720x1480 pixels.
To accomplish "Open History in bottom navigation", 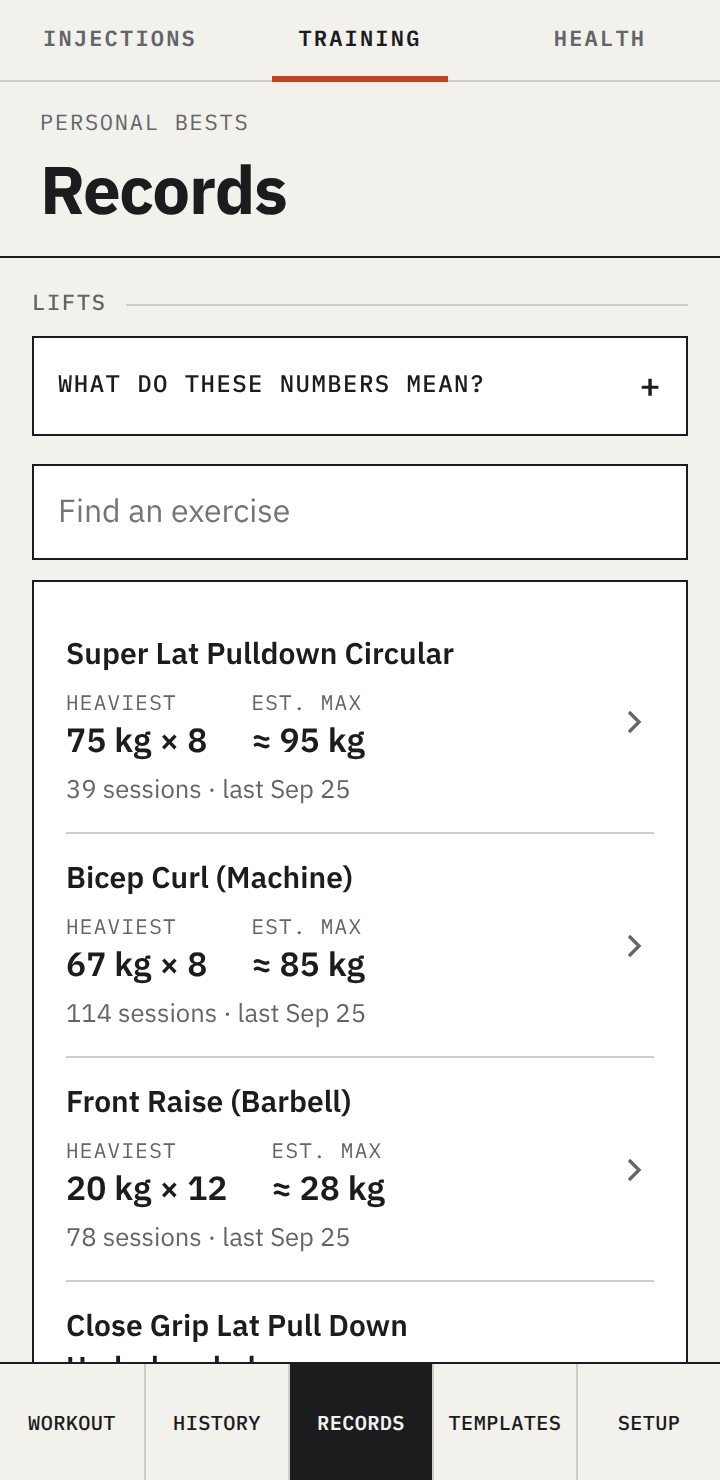I will [x=217, y=1422].
